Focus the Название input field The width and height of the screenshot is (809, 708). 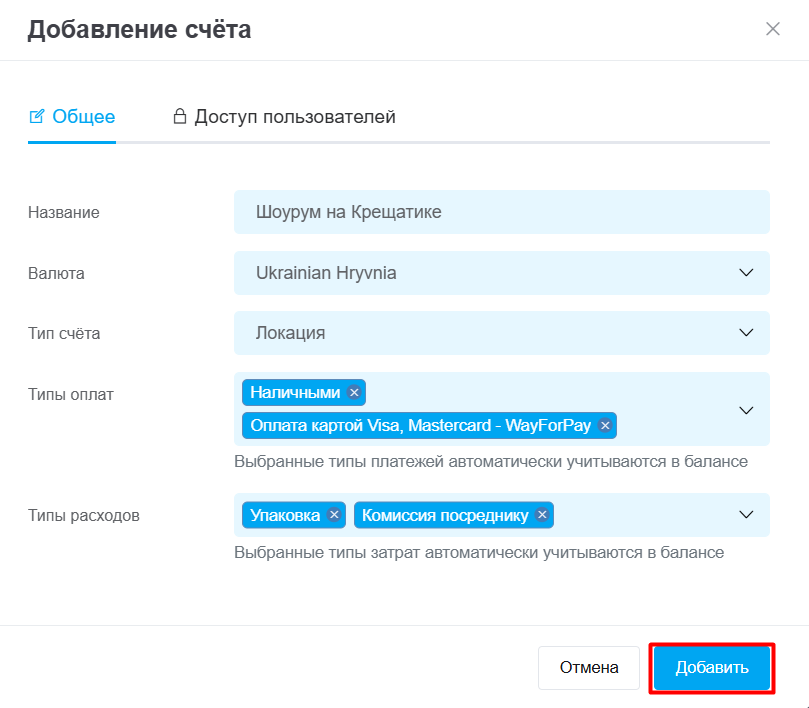[500, 212]
